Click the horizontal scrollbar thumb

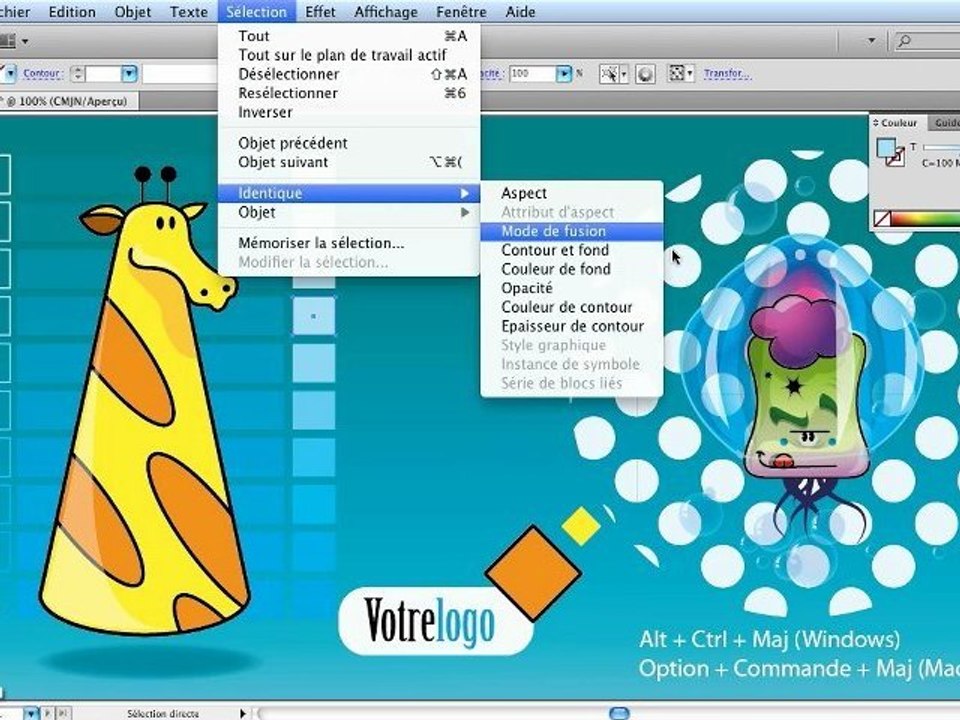click(620, 713)
